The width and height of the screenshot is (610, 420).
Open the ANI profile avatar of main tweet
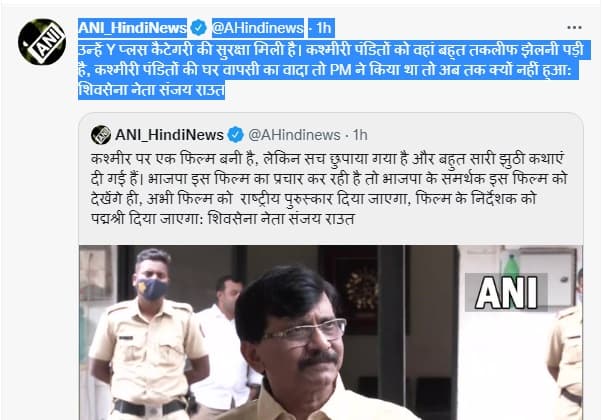pyautogui.click(x=42, y=42)
